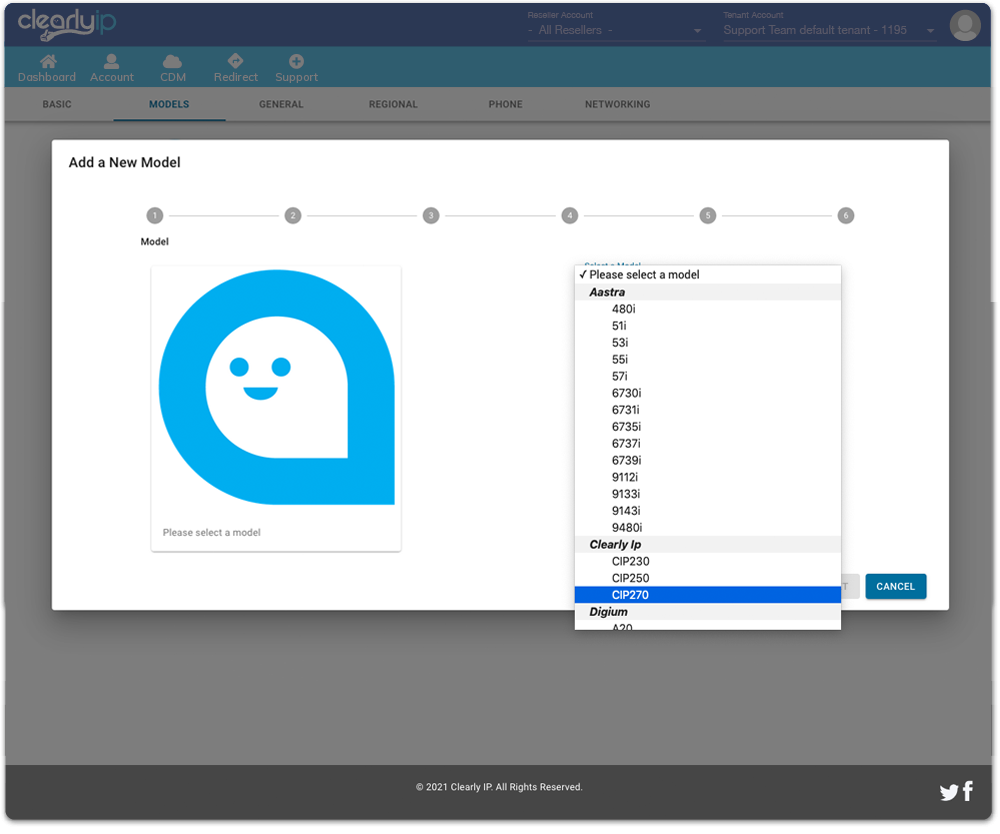Screen dimensions: 1000x834
Task: Click the Facebook icon in footer
Action: tap(968, 792)
